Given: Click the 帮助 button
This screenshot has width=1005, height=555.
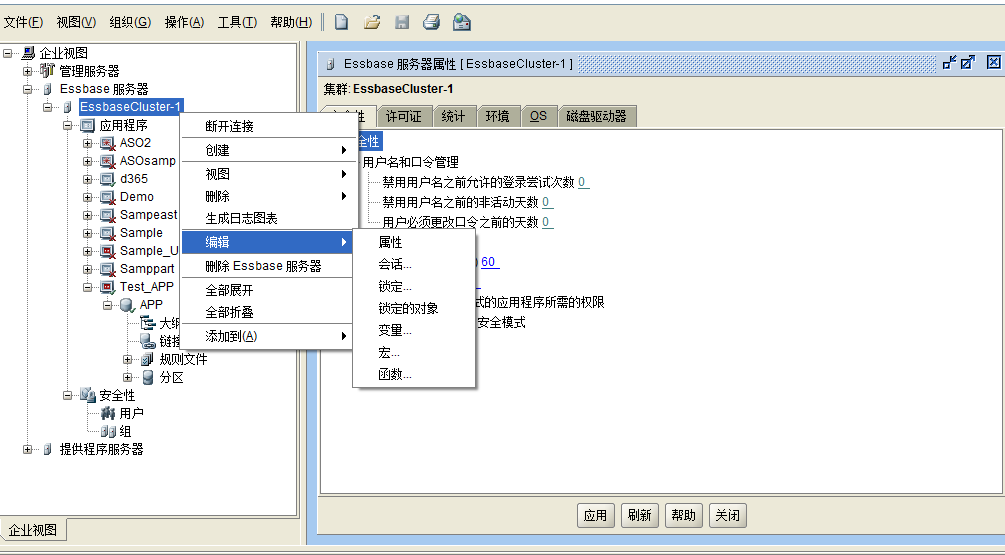Looking at the screenshot, I should point(683,515).
